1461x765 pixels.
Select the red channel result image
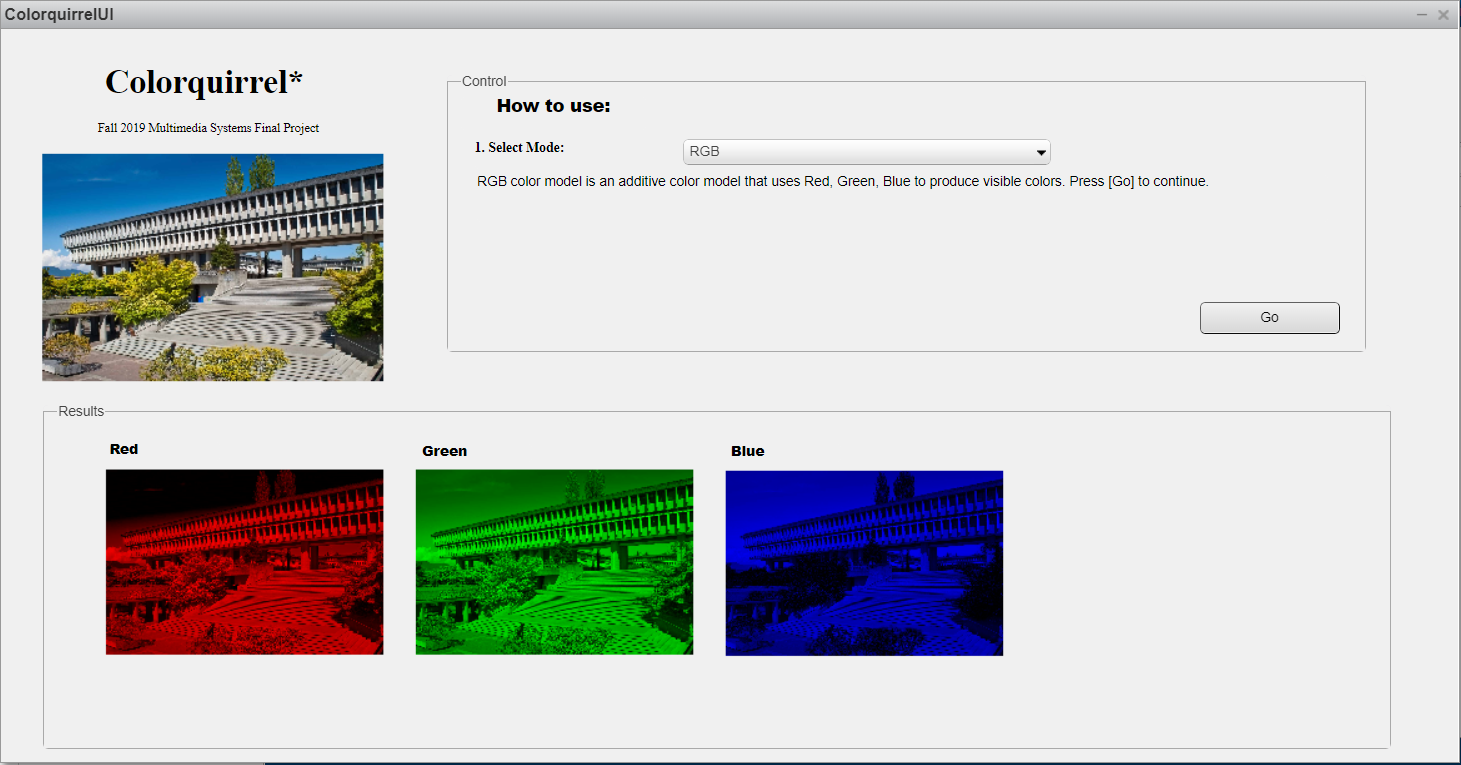tap(245, 562)
